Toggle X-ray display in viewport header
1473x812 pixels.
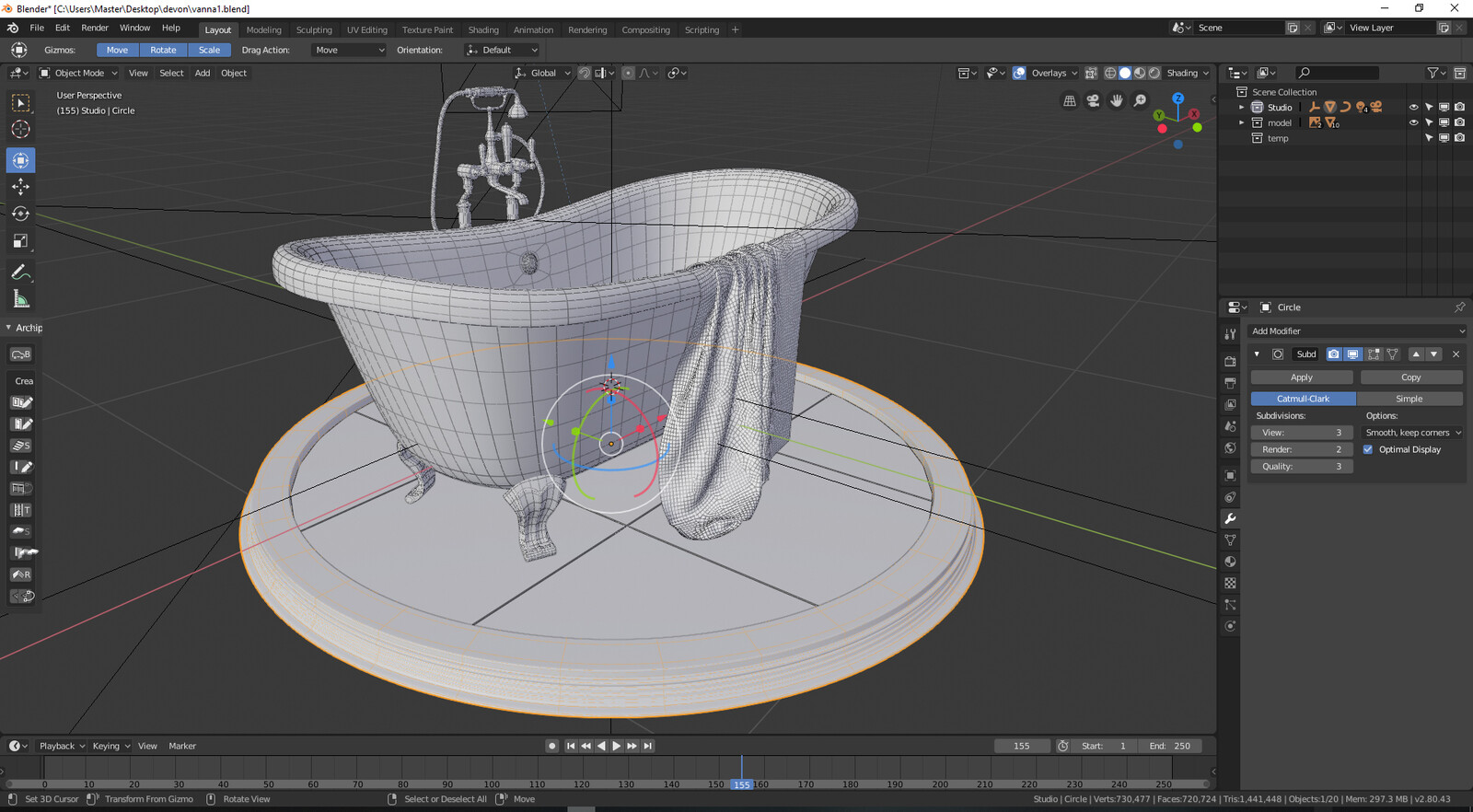pyautogui.click(x=1091, y=74)
